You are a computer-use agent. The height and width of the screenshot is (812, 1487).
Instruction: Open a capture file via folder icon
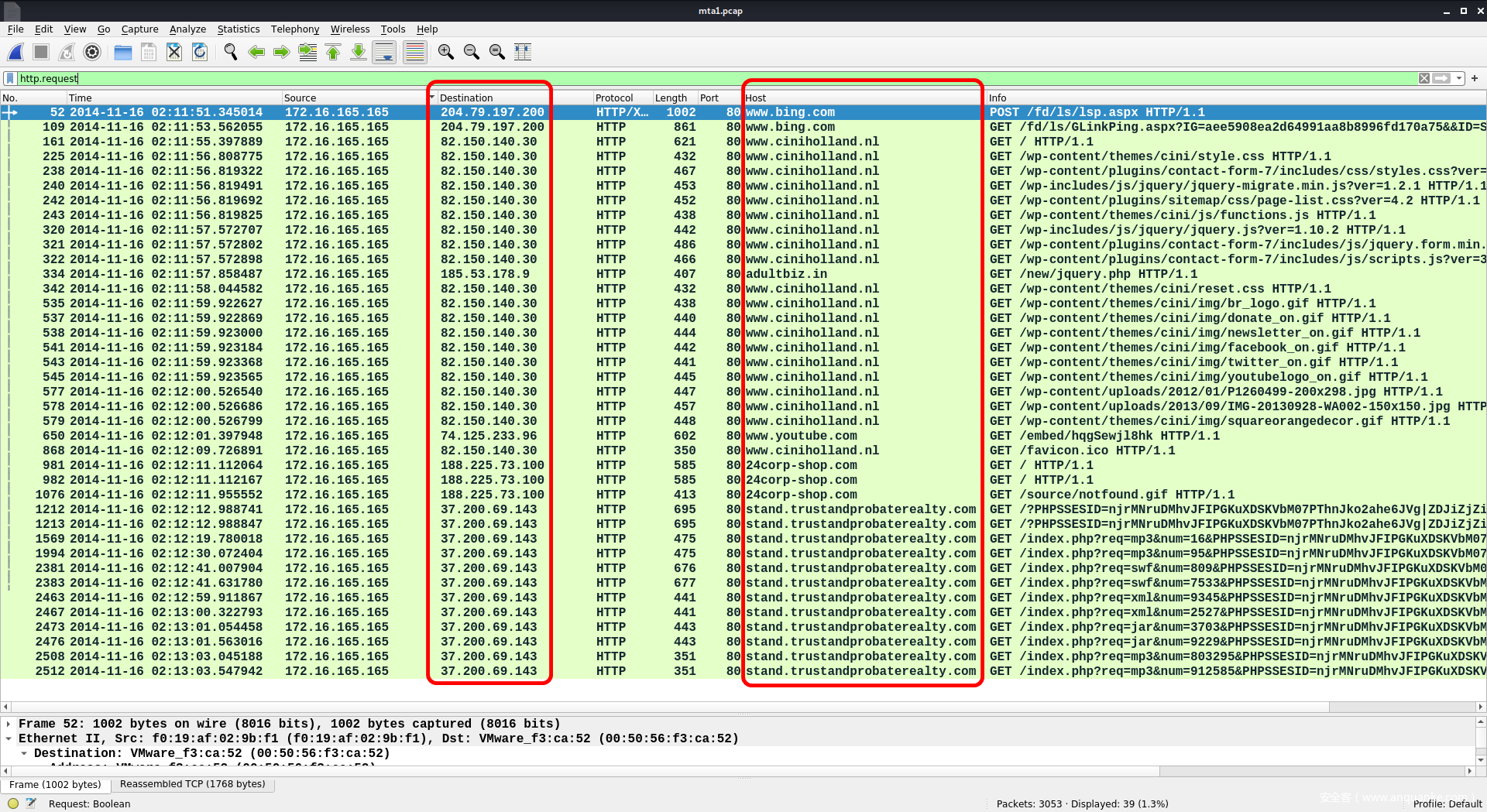[x=122, y=52]
